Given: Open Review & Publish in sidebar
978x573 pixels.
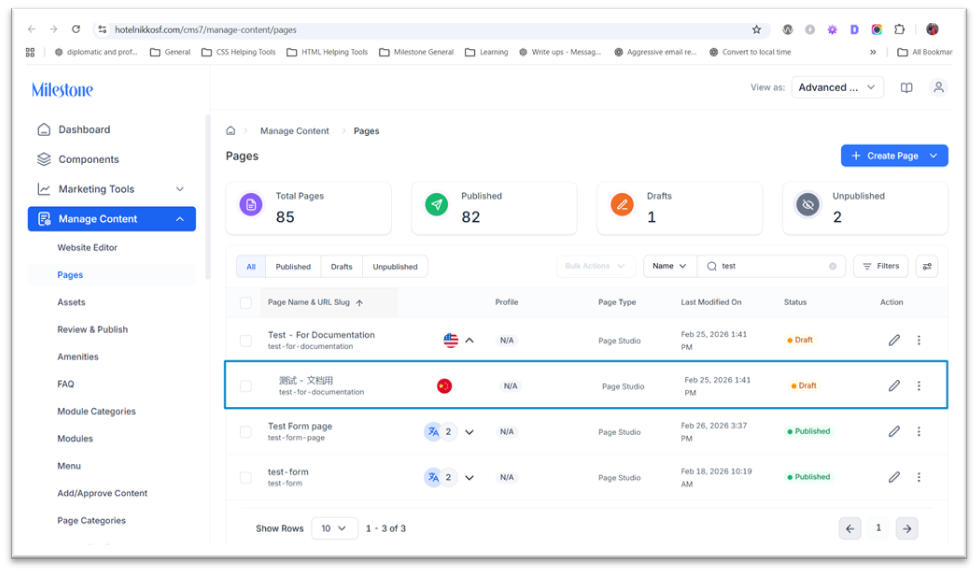Looking at the screenshot, I should (x=92, y=329).
